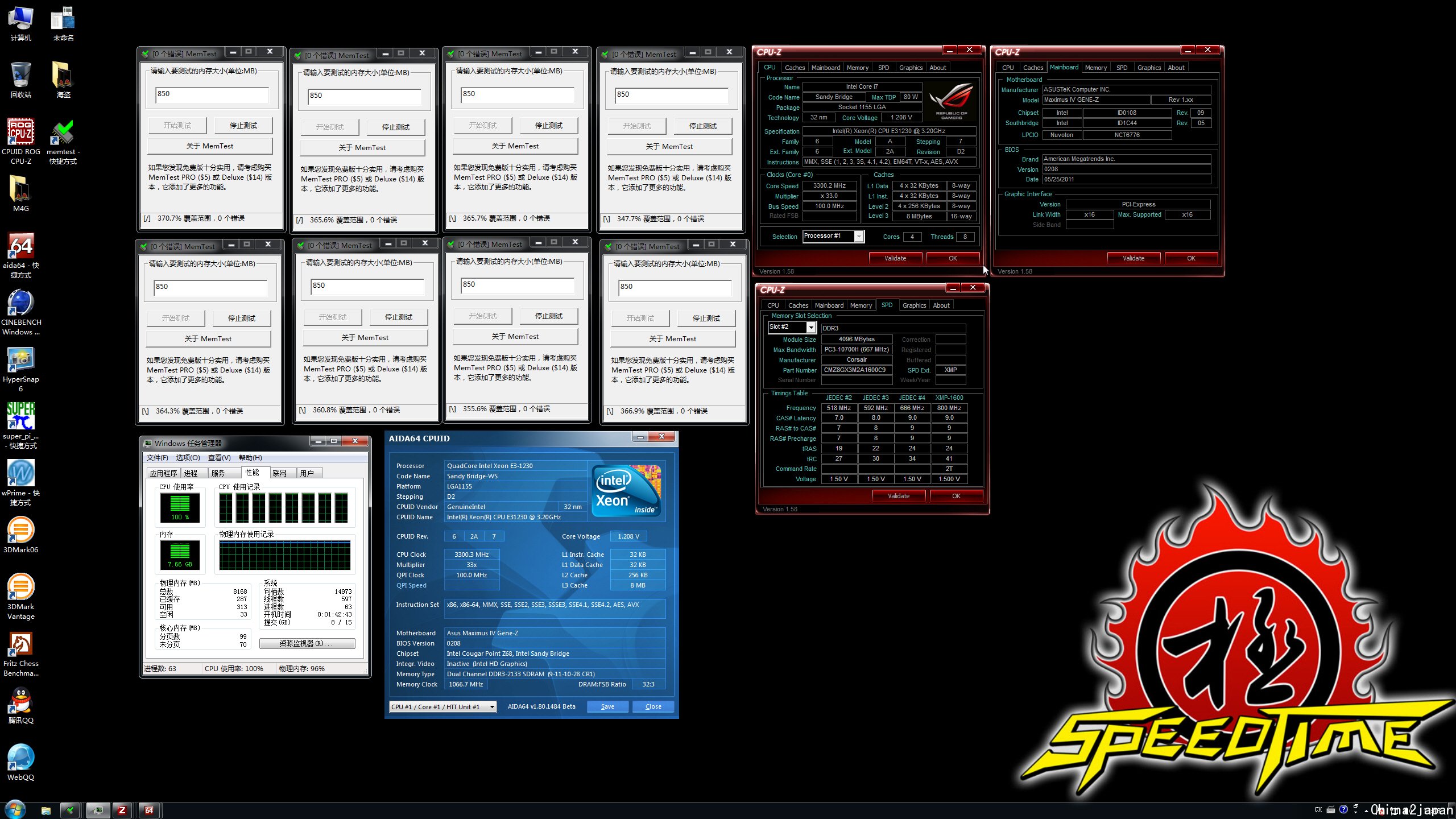Launch the Fritz Chess Benchmark icon
This screenshot has height=819, width=1456.
tap(21, 653)
